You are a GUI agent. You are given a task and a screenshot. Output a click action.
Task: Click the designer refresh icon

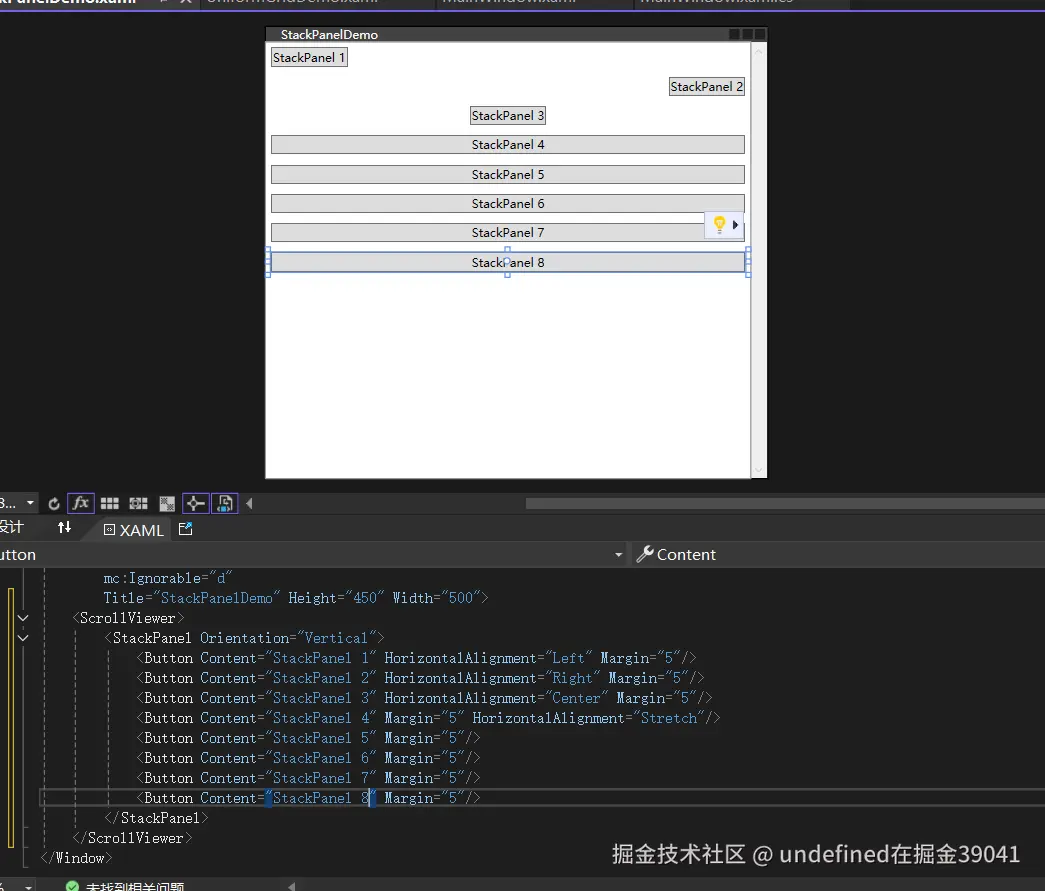point(54,504)
